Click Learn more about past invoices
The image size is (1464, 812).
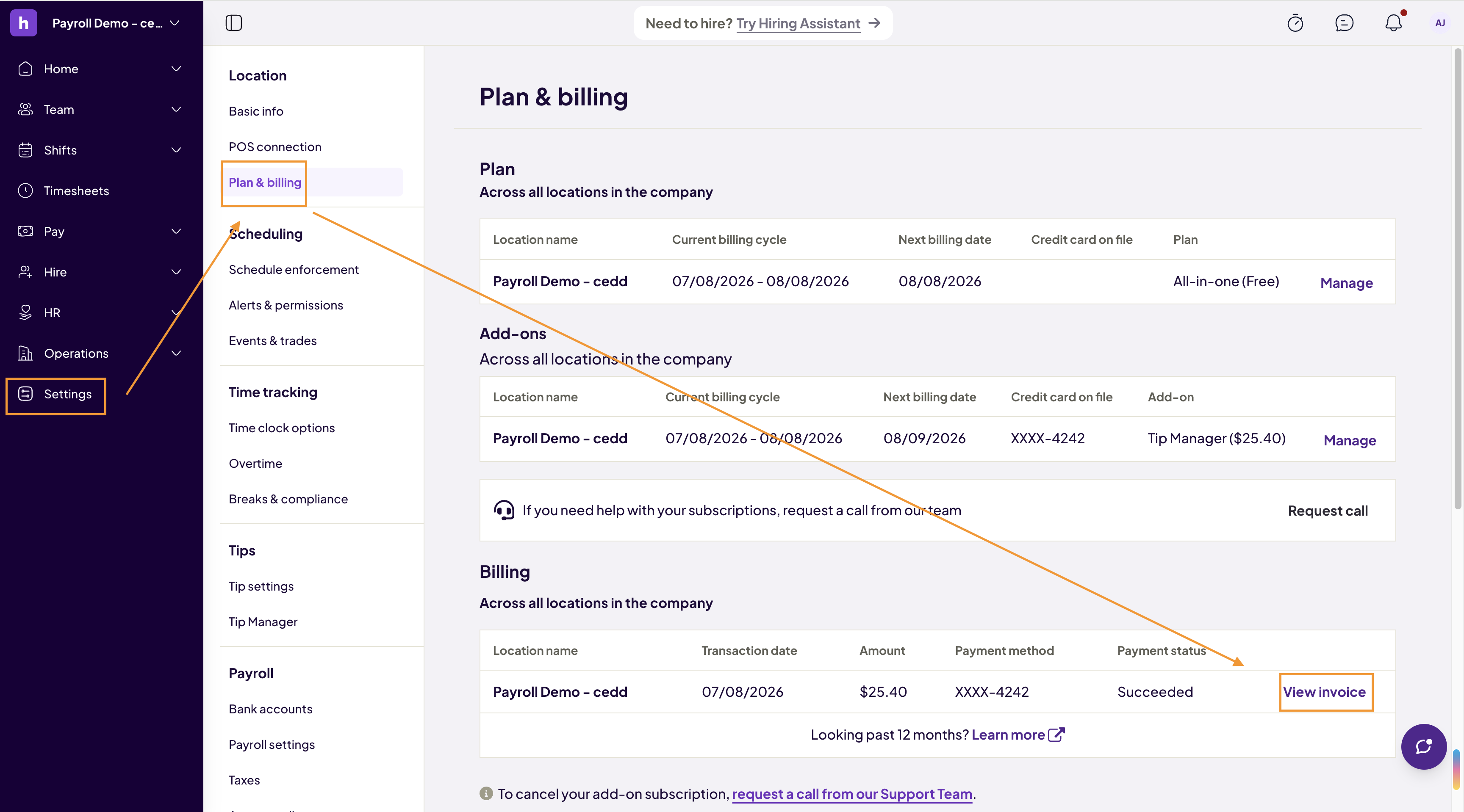(1008, 735)
